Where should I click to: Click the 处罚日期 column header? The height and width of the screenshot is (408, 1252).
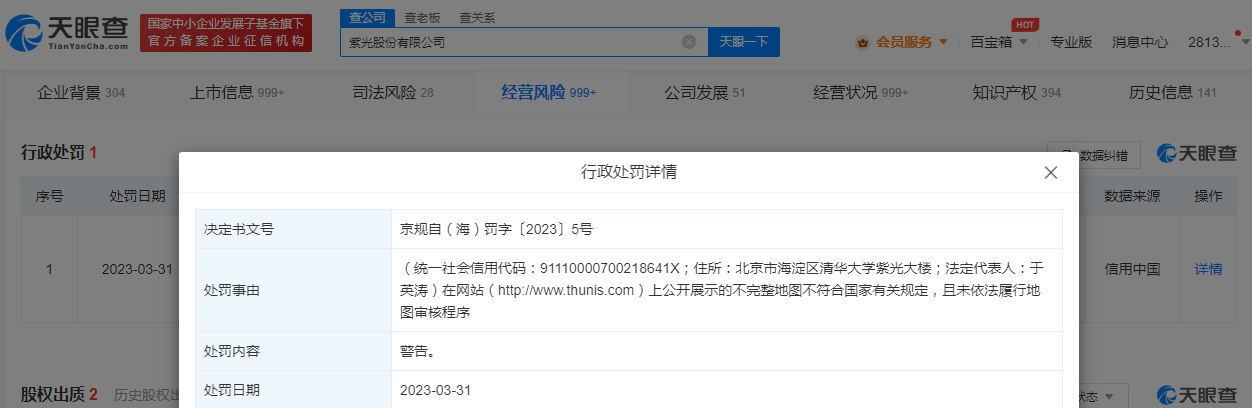[x=137, y=196]
